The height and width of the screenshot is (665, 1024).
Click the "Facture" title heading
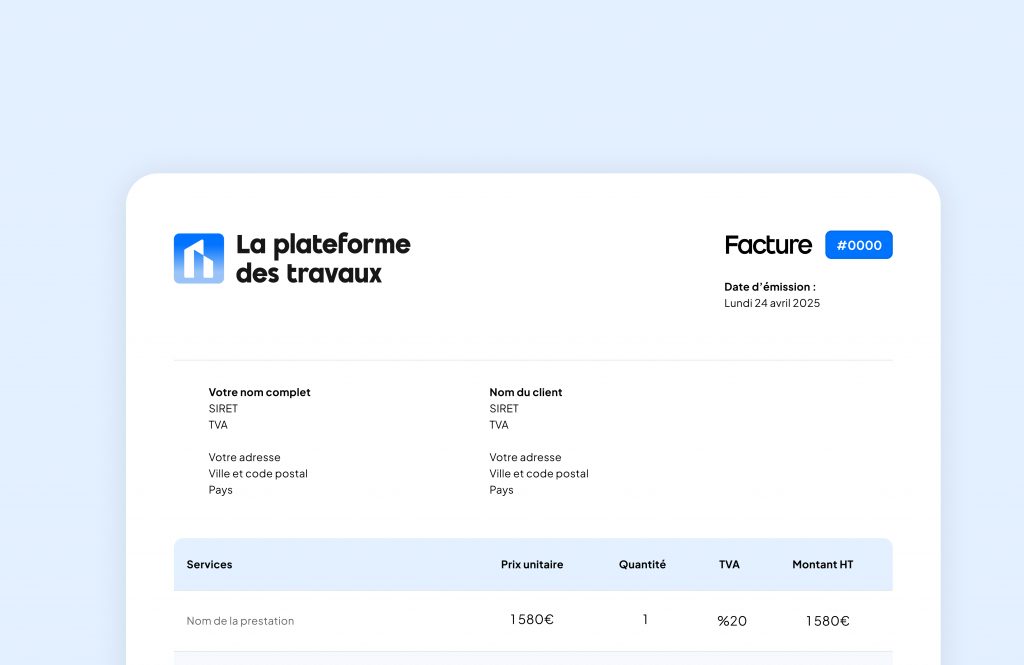[767, 245]
